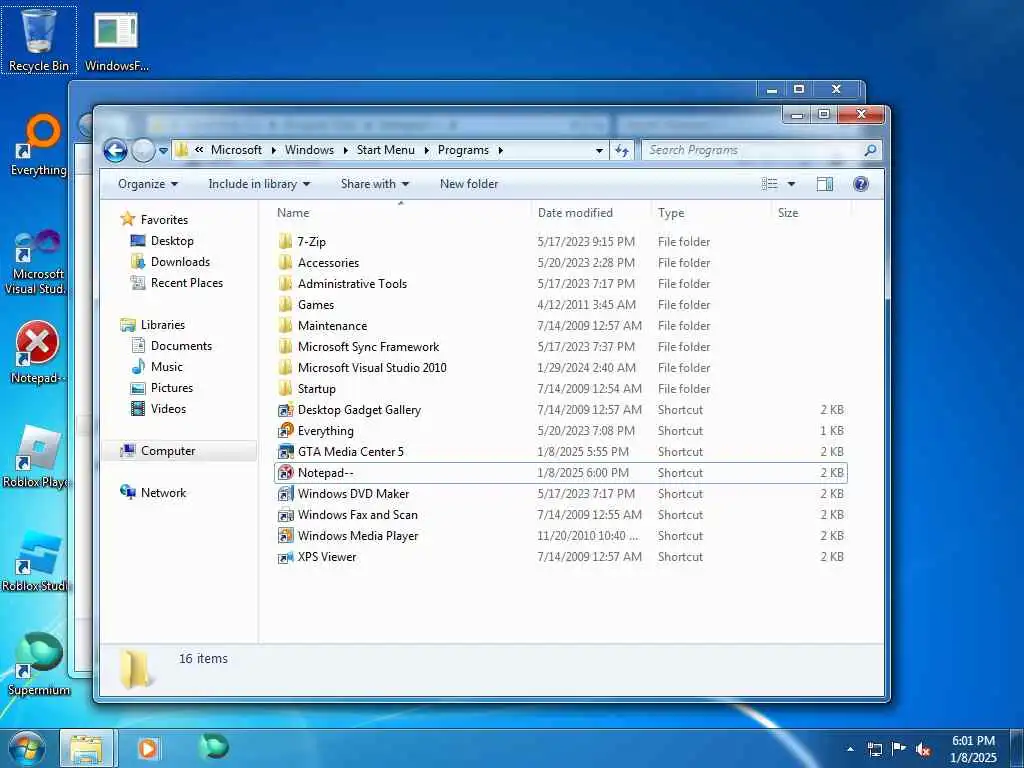This screenshot has width=1024, height=768.
Task: Open the Organize dropdown menu
Action: pyautogui.click(x=148, y=184)
